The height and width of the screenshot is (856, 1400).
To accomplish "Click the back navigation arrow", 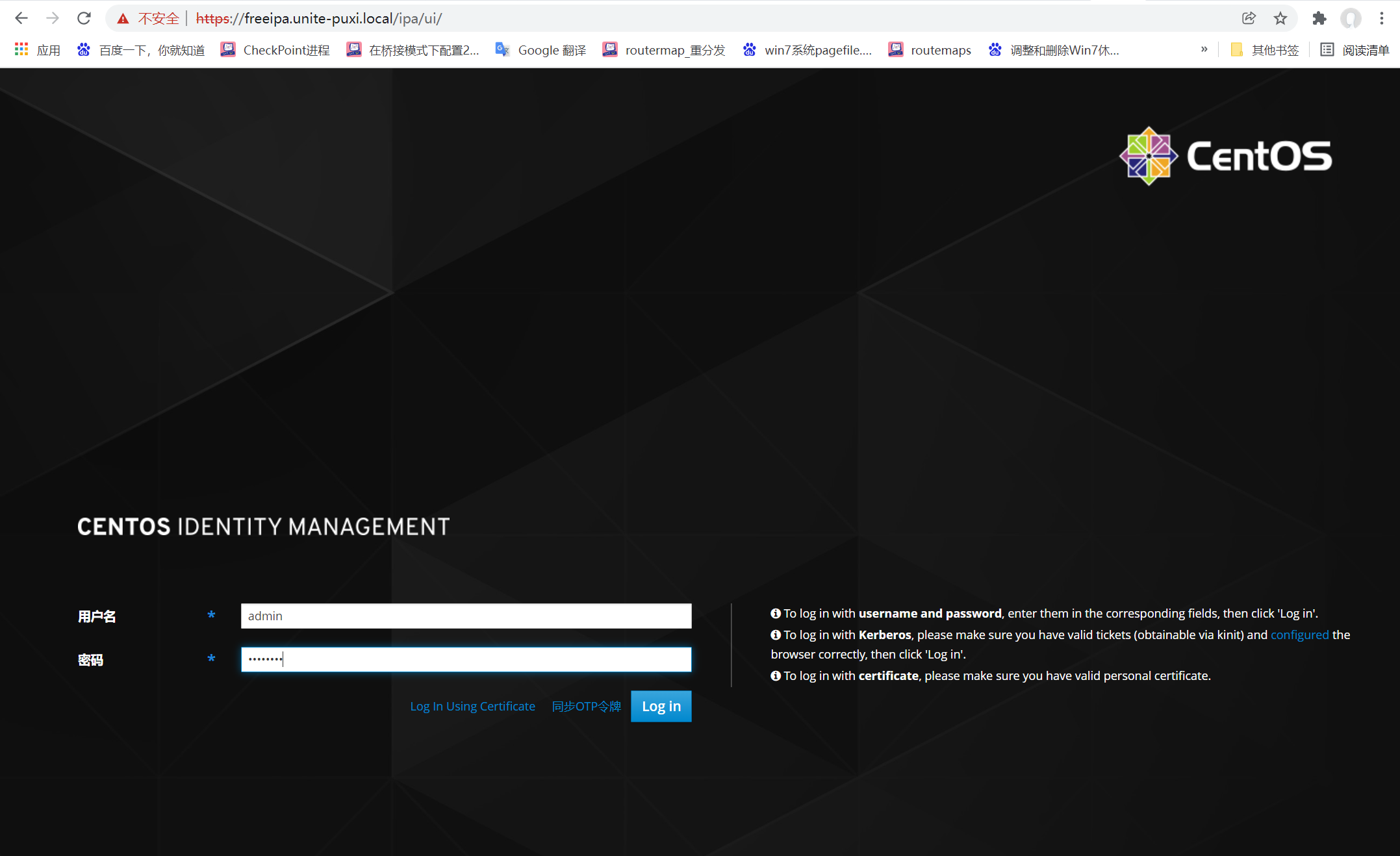I will click(21, 18).
